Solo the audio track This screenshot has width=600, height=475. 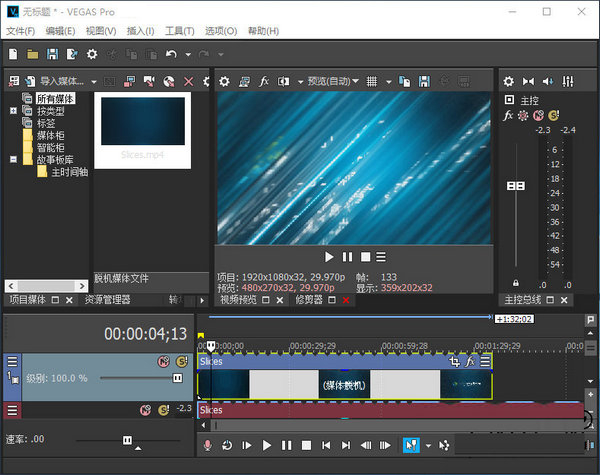click(x=162, y=410)
